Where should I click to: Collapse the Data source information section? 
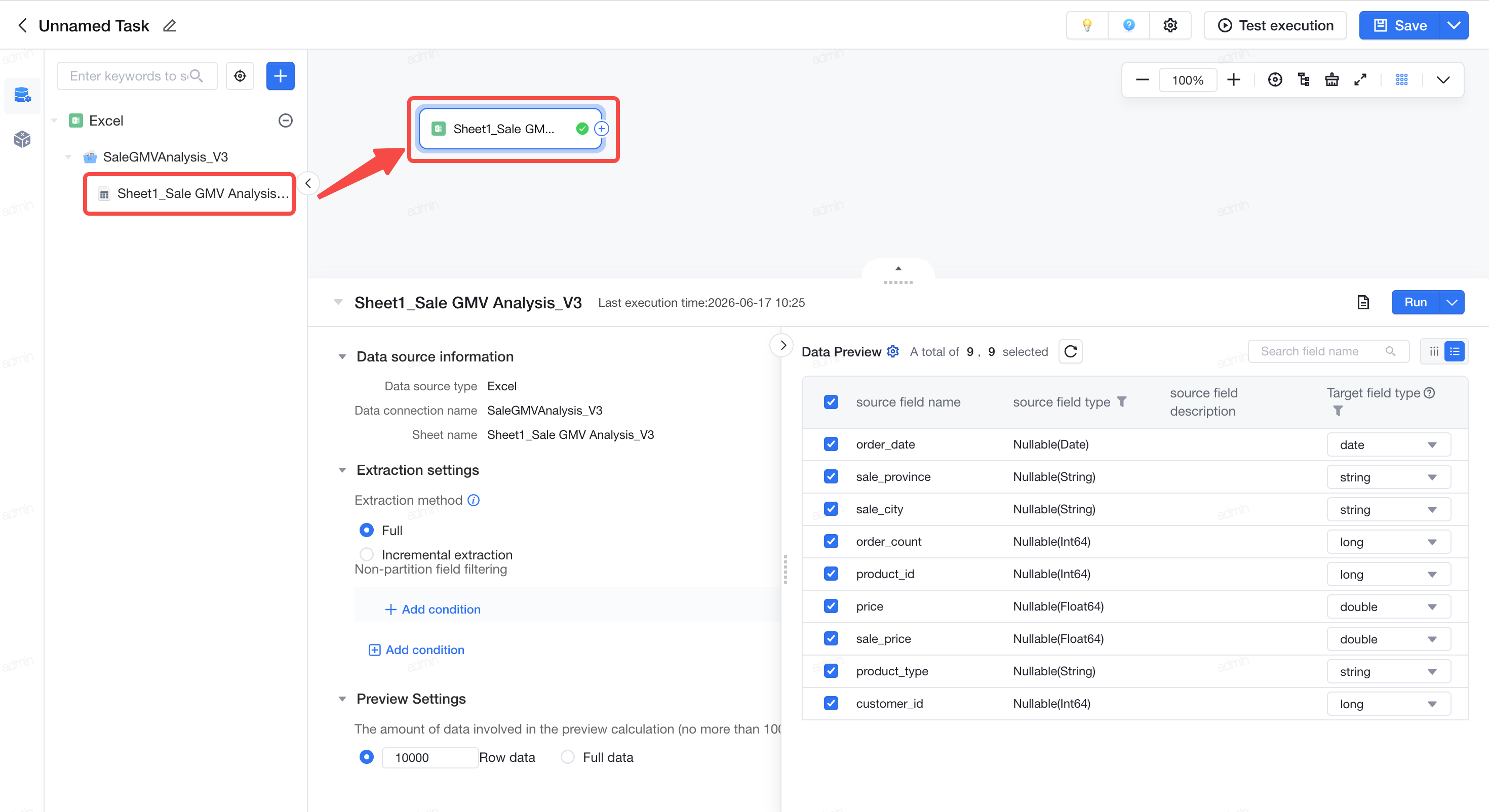[342, 356]
